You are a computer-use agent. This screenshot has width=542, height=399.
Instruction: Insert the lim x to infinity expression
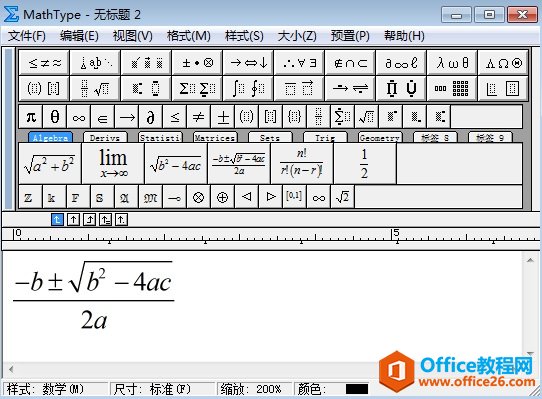point(113,164)
